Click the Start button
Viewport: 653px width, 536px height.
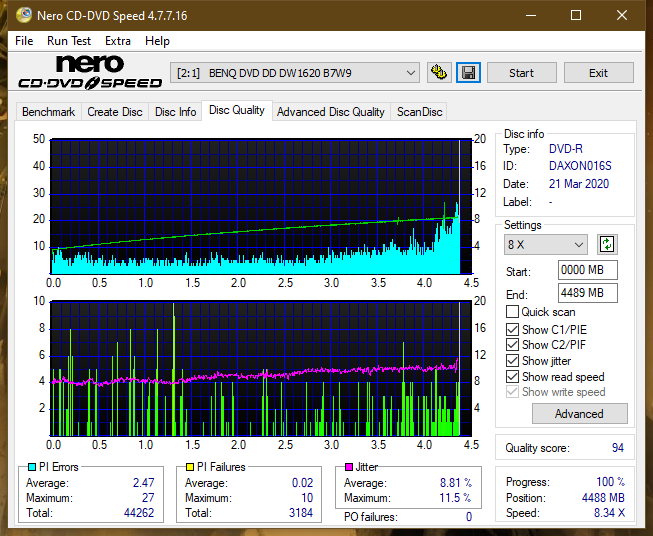pyautogui.click(x=521, y=73)
